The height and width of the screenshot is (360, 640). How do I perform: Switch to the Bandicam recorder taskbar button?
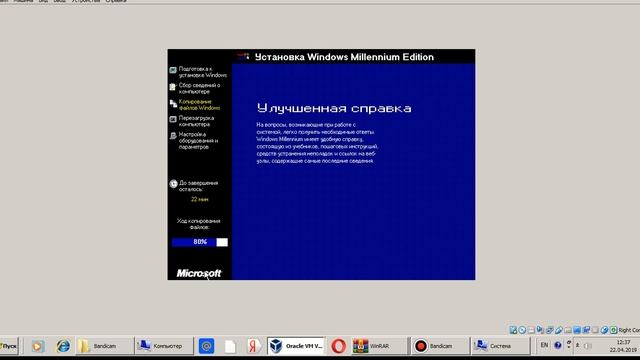click(440, 346)
